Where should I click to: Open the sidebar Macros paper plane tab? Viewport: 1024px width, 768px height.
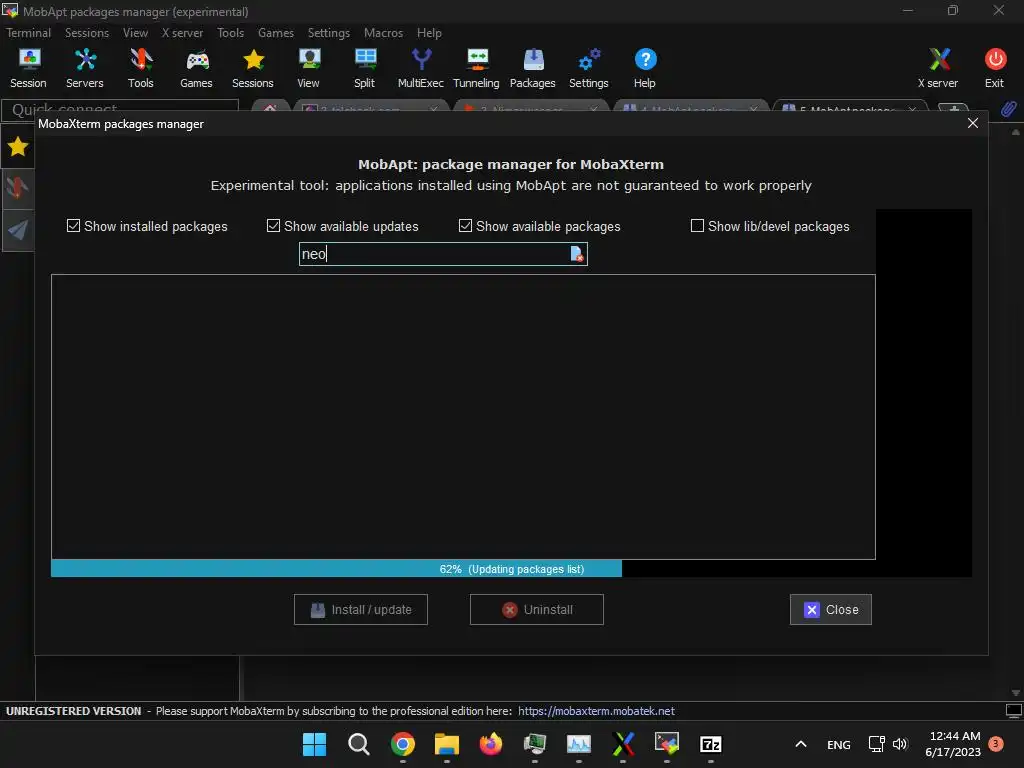[18, 229]
